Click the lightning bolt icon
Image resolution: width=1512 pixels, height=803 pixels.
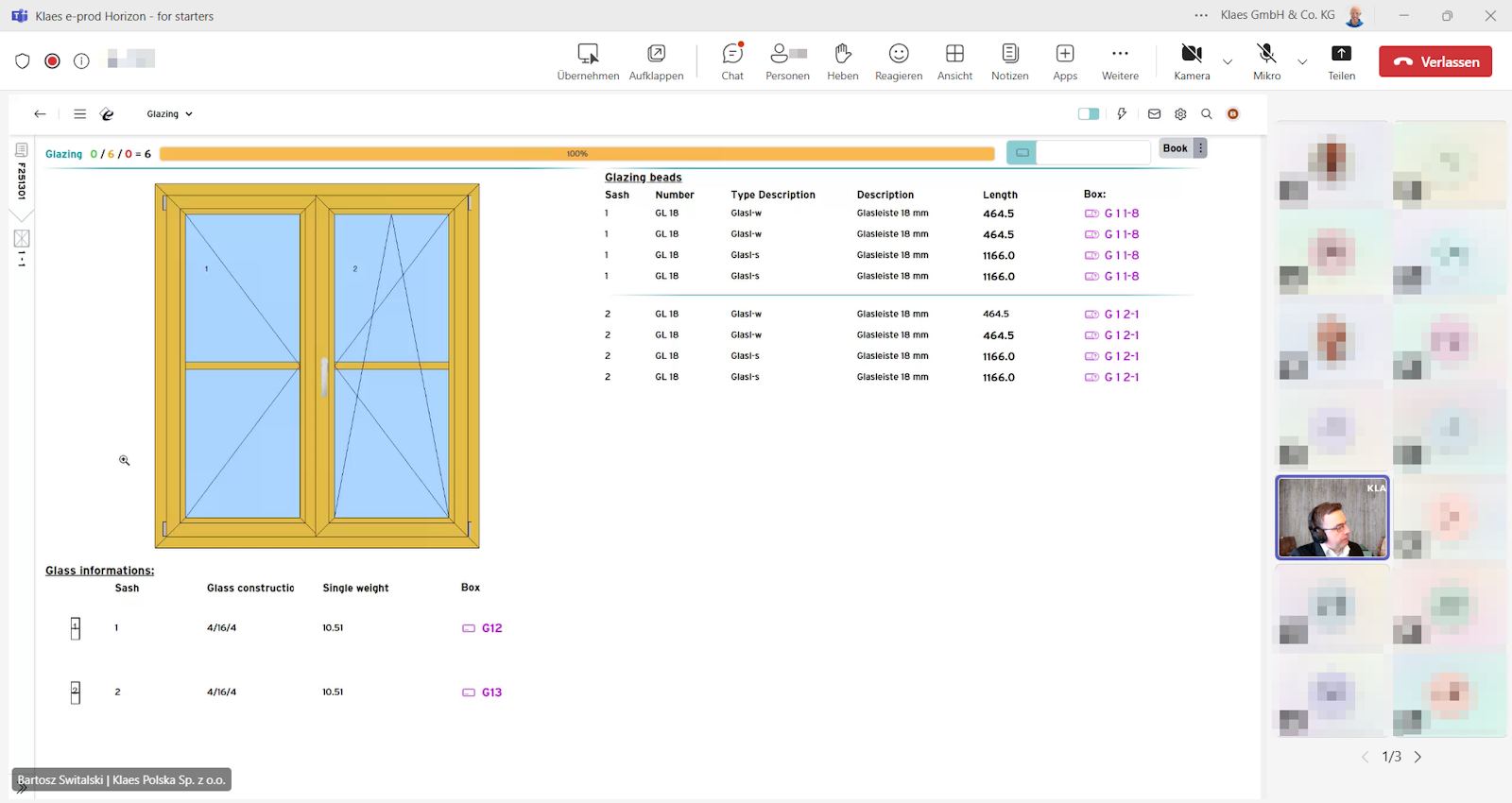pos(1122,114)
